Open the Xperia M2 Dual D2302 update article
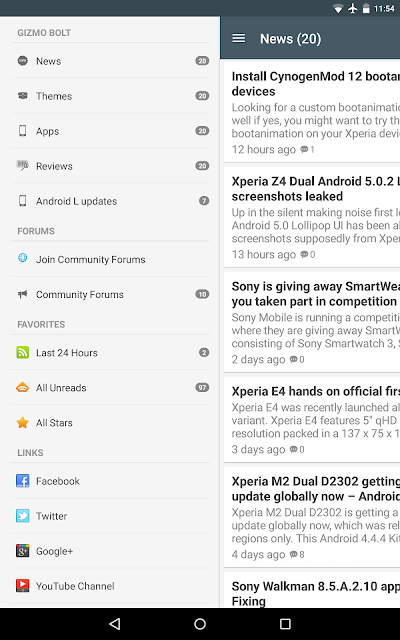The width and height of the screenshot is (400, 640). pyautogui.click(x=312, y=517)
